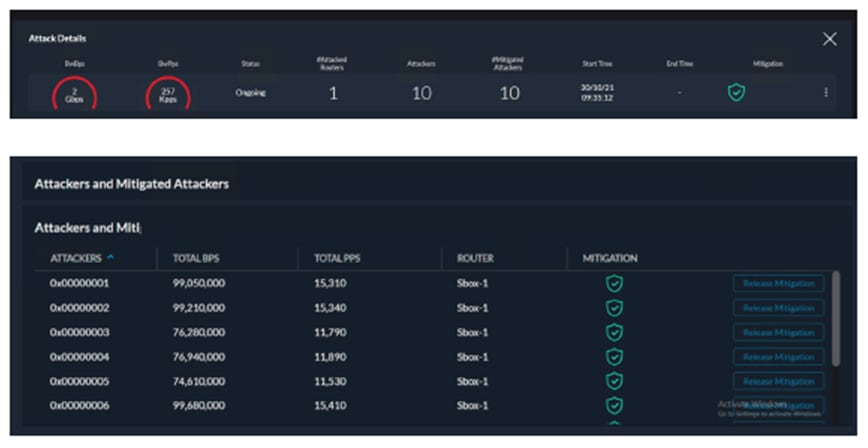Release mitigation for attacker 0x00000003

778,332
